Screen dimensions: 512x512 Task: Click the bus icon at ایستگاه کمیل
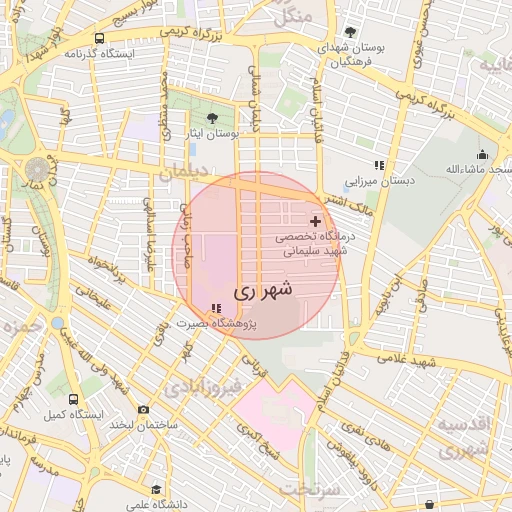[x=74, y=399]
